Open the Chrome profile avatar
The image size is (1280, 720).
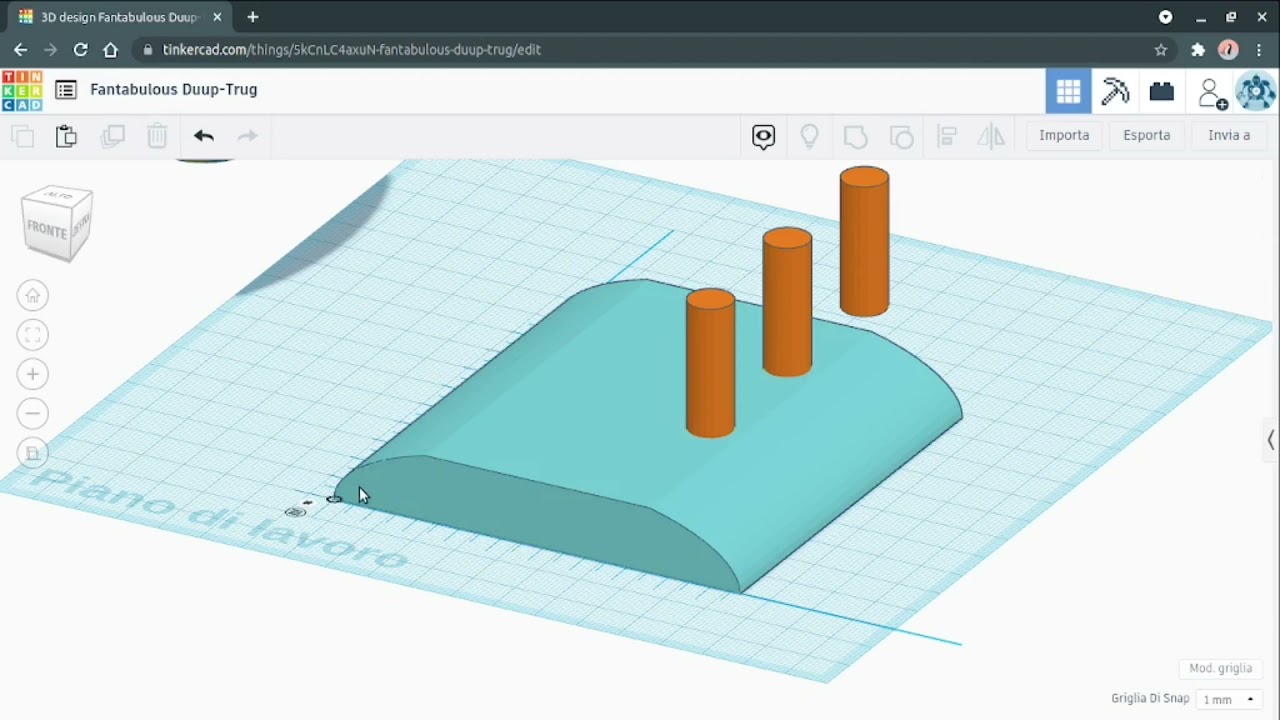pyautogui.click(x=1229, y=49)
